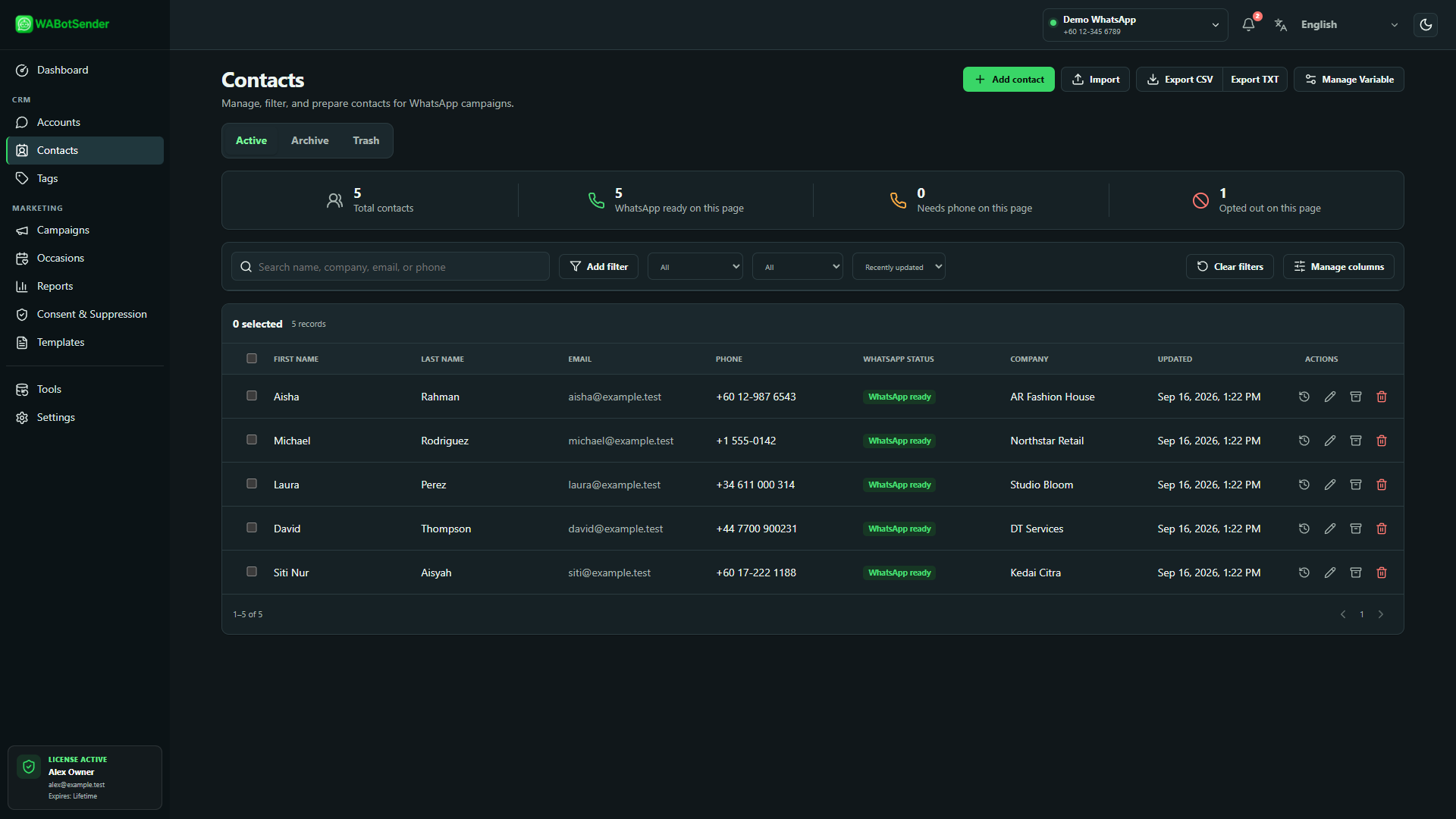The height and width of the screenshot is (819, 1456).
Task: Click Add filter button
Action: (598, 266)
